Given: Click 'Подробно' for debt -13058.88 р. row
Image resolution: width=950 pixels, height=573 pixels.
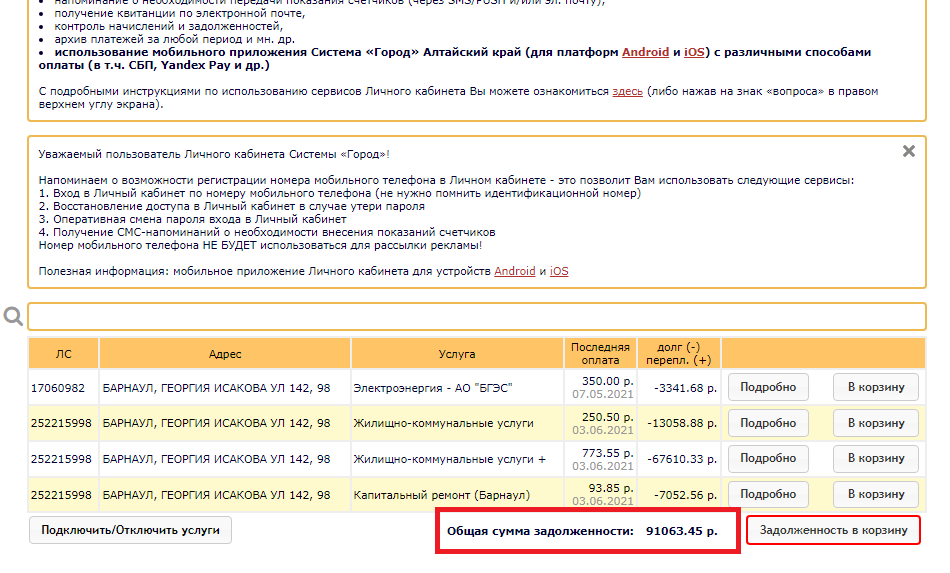Looking at the screenshot, I should (x=768, y=423).
